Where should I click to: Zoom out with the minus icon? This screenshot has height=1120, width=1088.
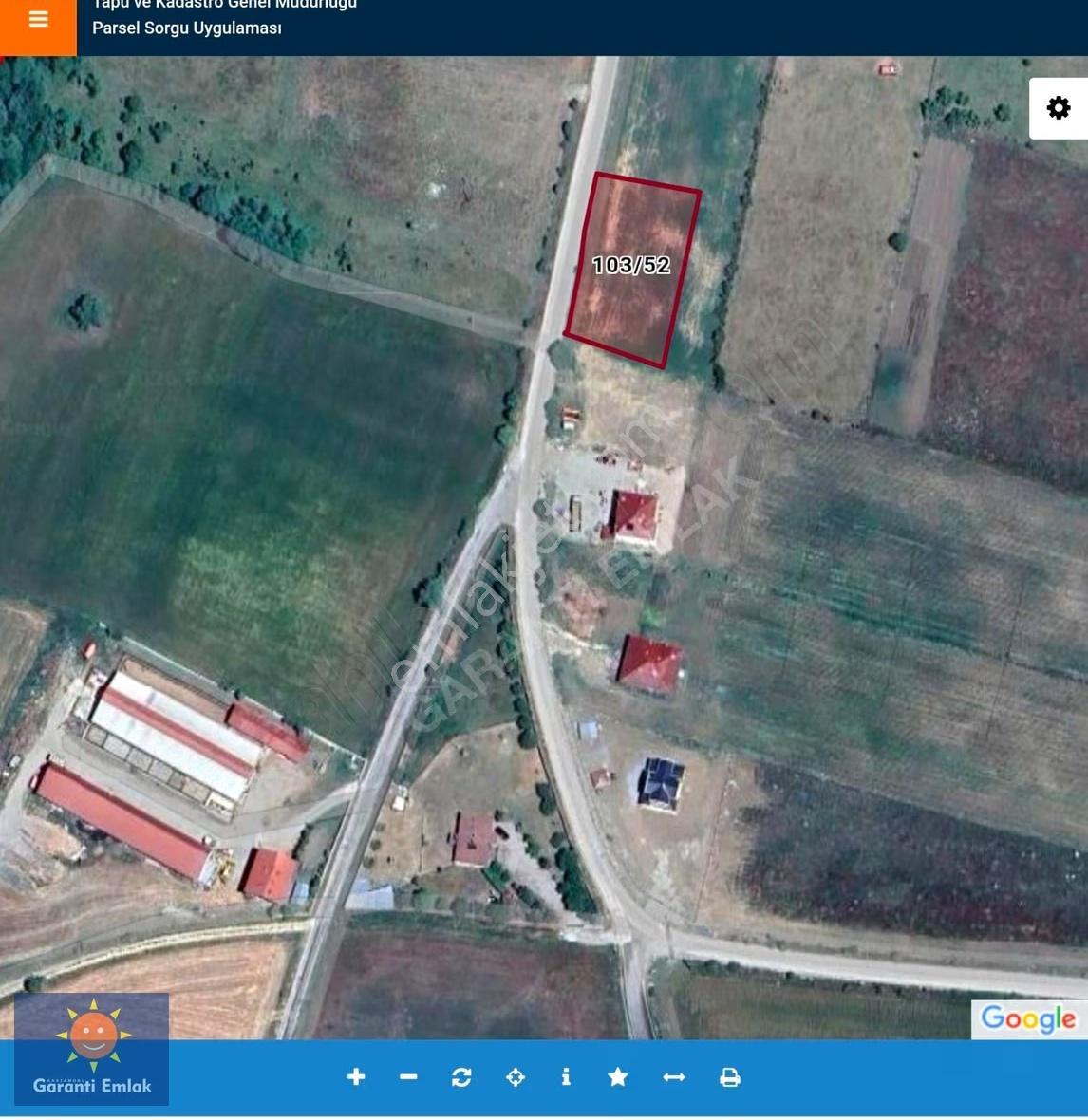(408, 1077)
